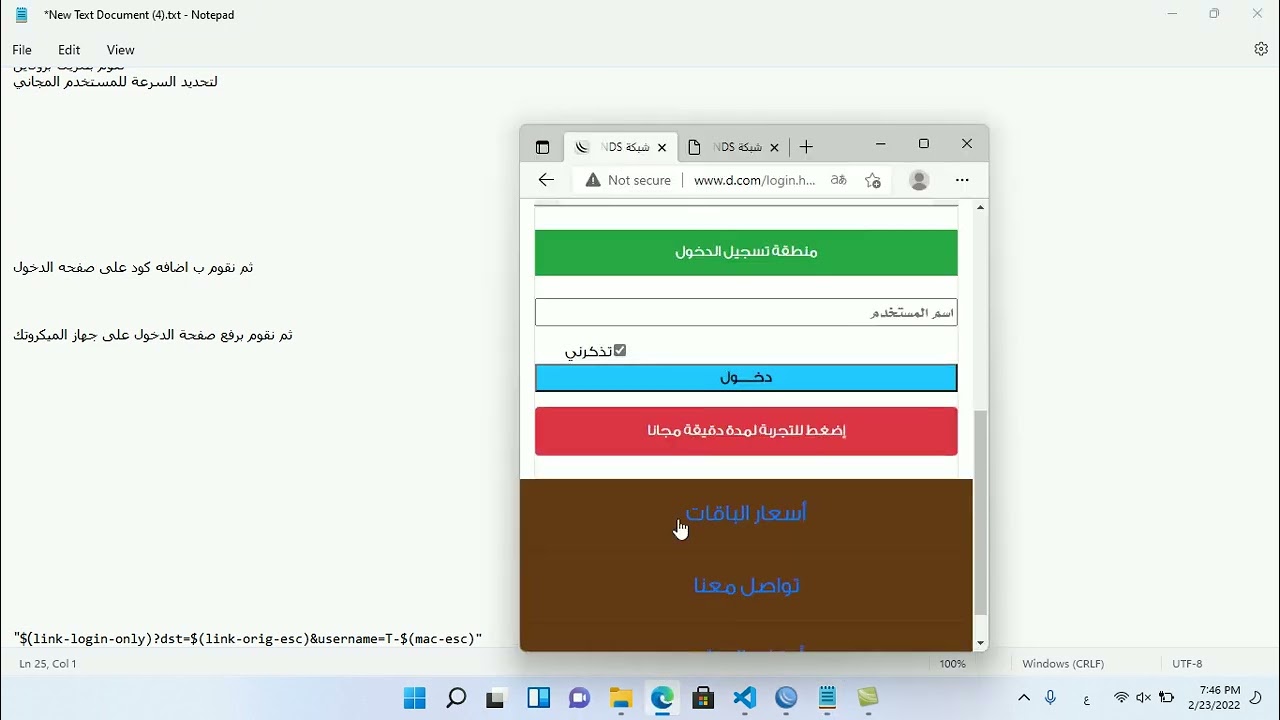Close the first NDS browser tab

pos(662,147)
